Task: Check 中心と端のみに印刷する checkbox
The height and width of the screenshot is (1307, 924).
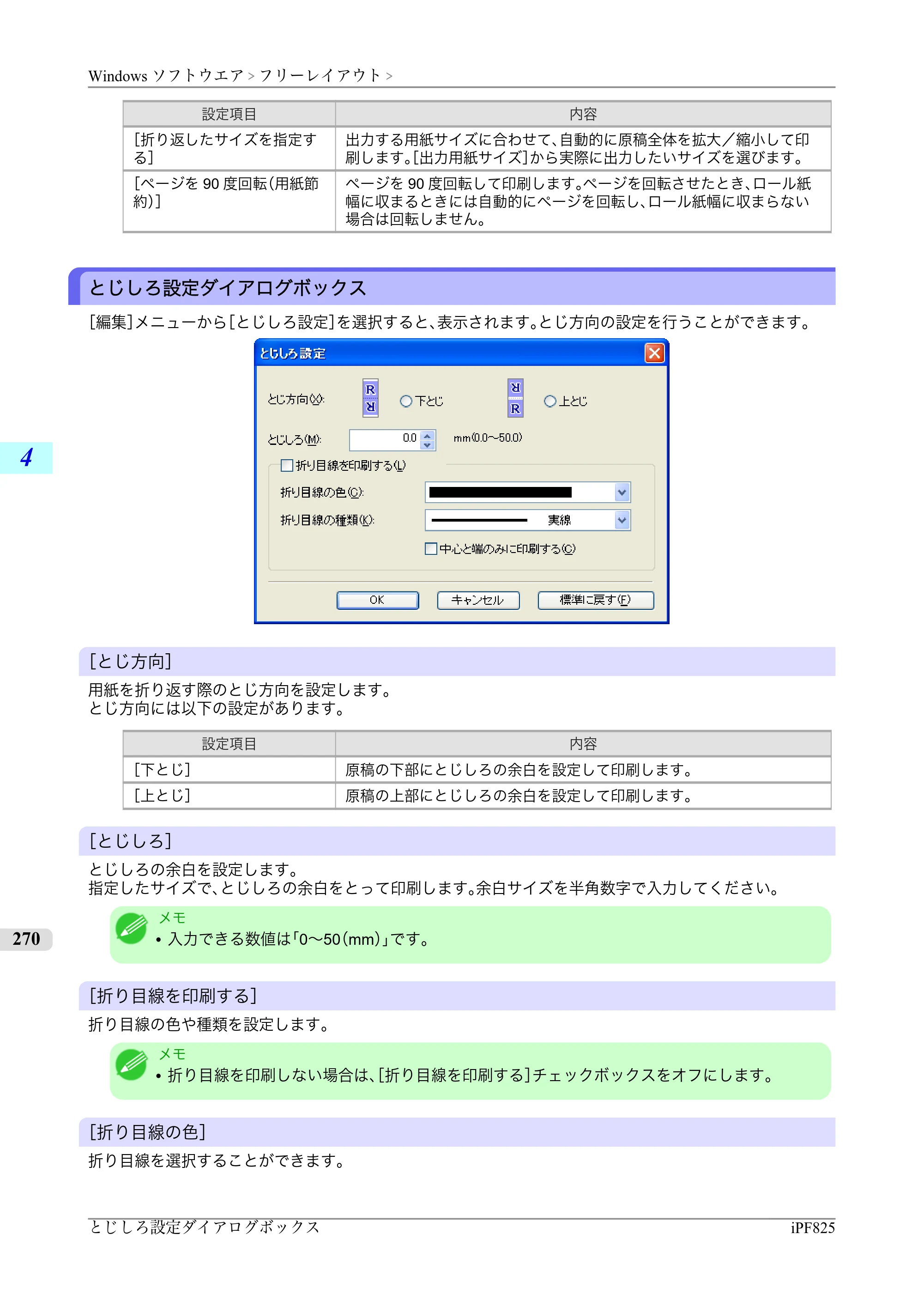Action: point(431,549)
